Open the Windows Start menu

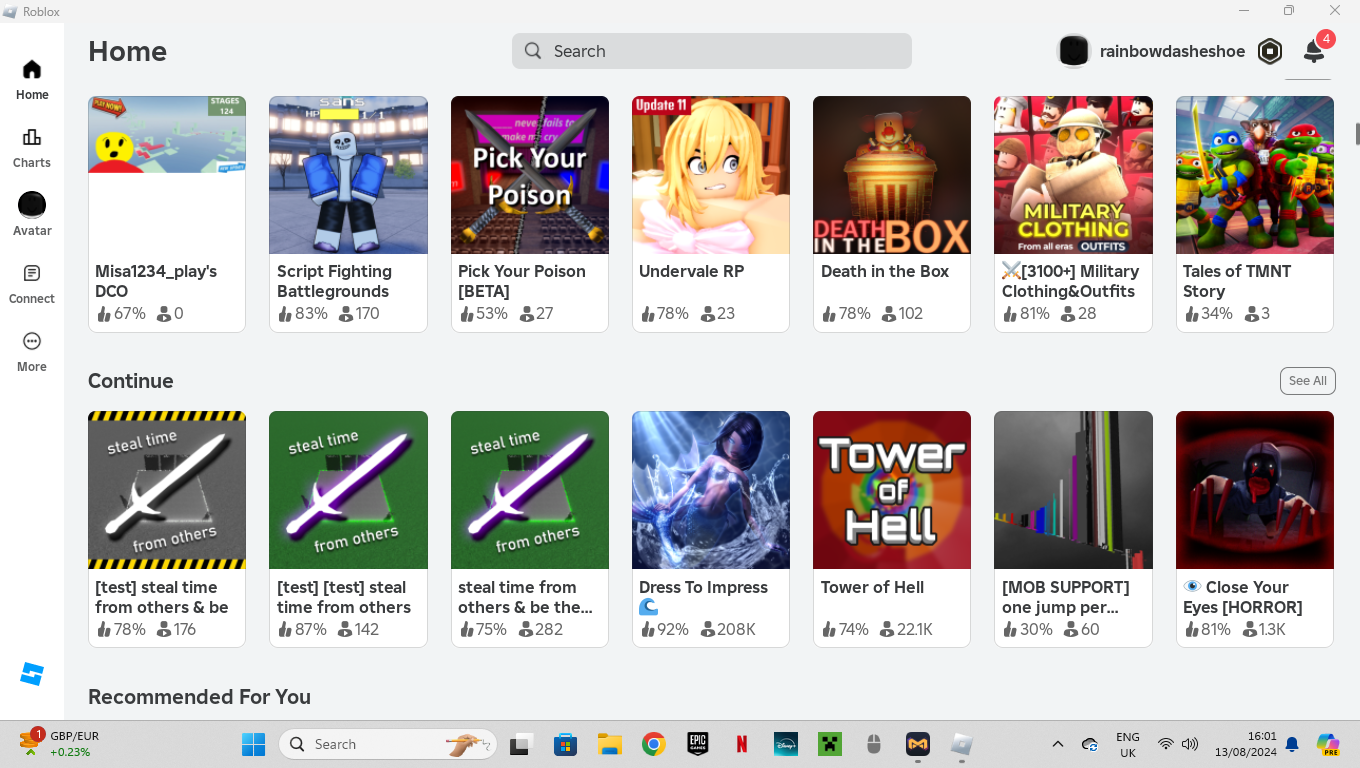(x=254, y=744)
